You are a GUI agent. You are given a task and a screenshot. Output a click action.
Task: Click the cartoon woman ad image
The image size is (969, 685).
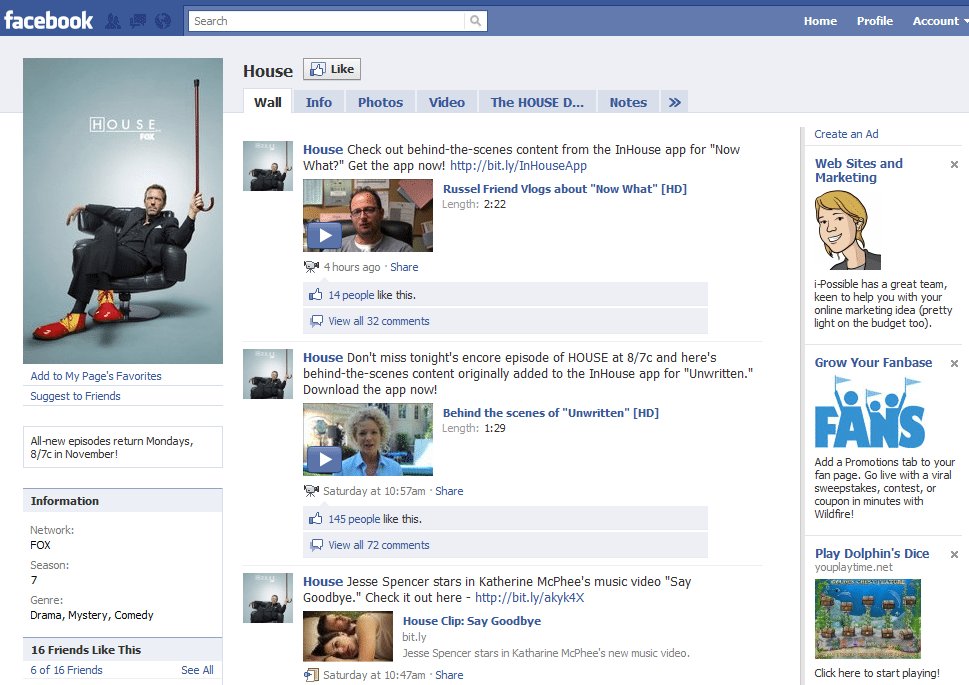click(x=847, y=230)
